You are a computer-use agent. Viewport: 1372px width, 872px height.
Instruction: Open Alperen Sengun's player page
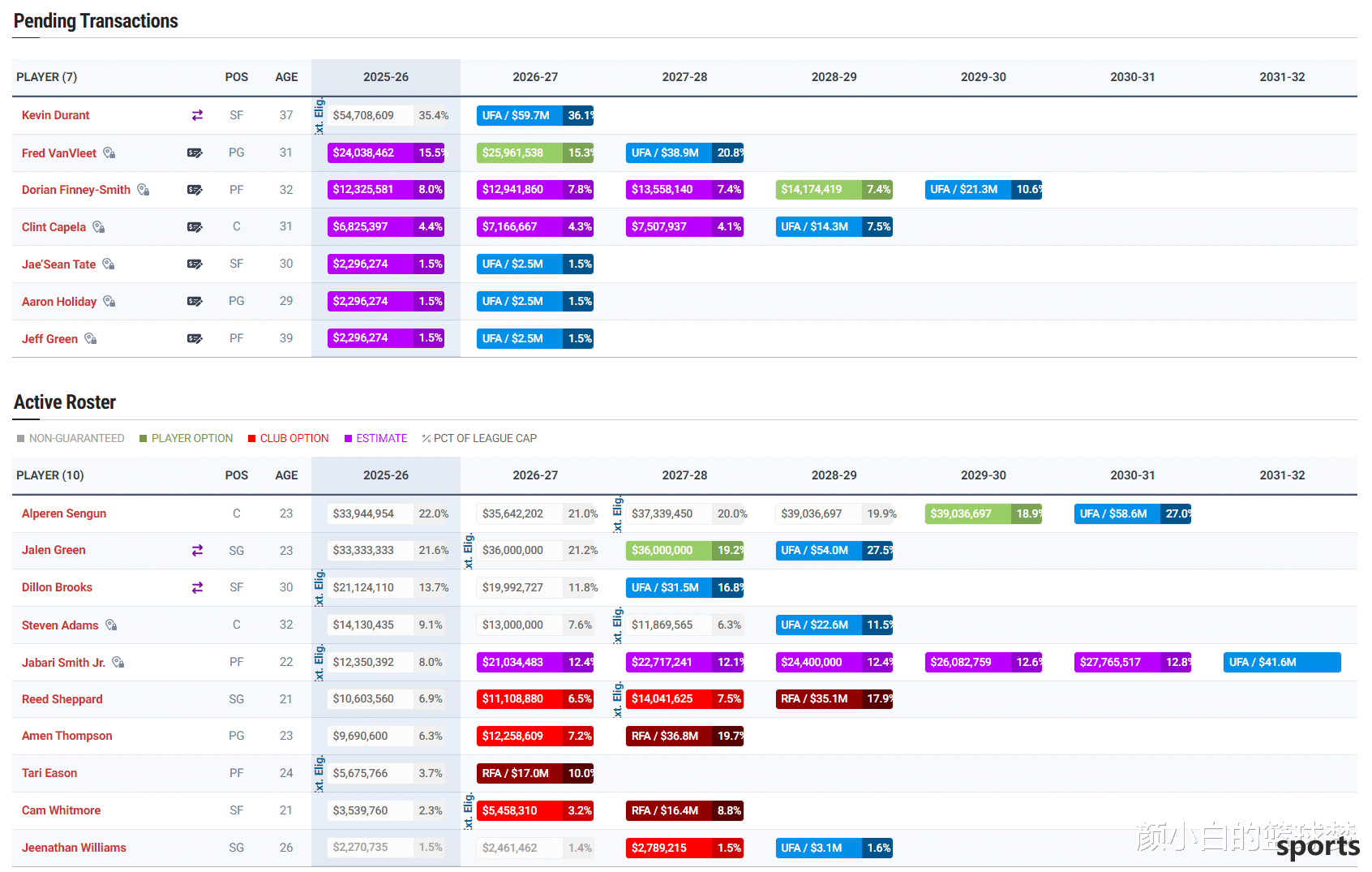coord(64,513)
